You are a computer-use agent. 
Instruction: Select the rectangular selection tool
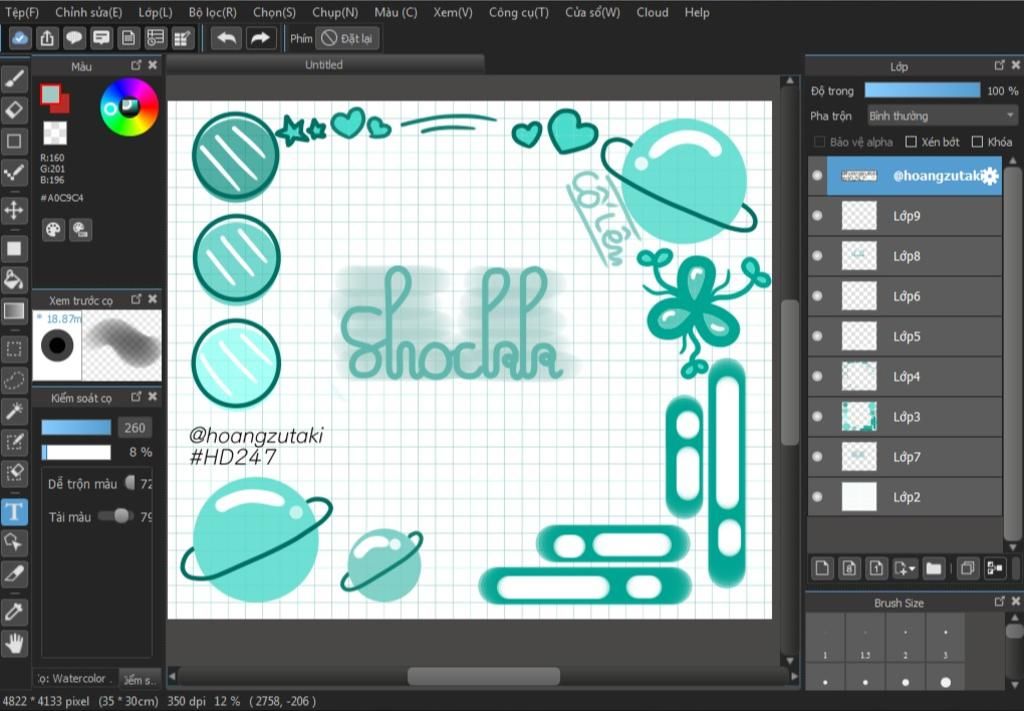[x=14, y=349]
